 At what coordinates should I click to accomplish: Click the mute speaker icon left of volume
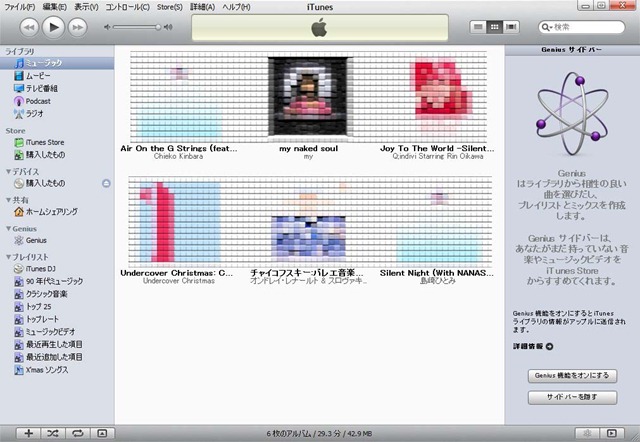tap(107, 27)
